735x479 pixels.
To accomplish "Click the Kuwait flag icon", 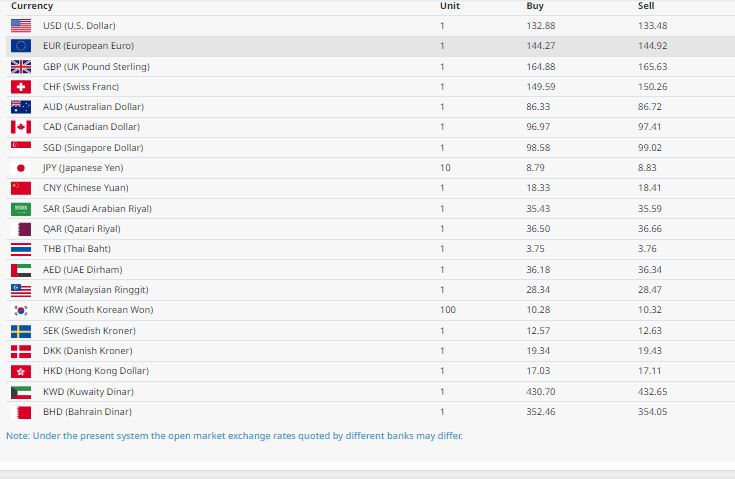I will (x=21, y=391).
